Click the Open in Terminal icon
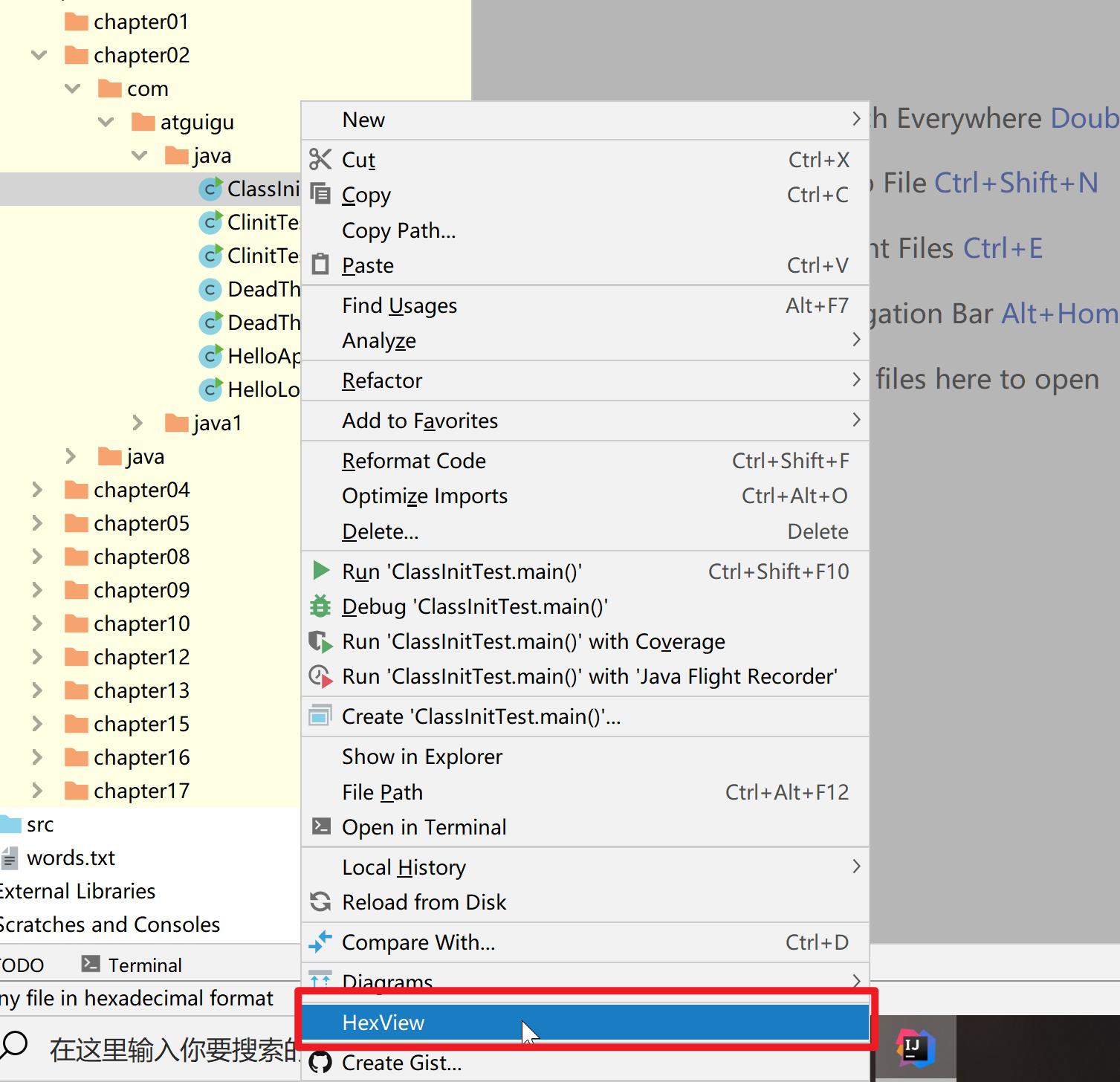1120x1082 pixels. tap(320, 826)
